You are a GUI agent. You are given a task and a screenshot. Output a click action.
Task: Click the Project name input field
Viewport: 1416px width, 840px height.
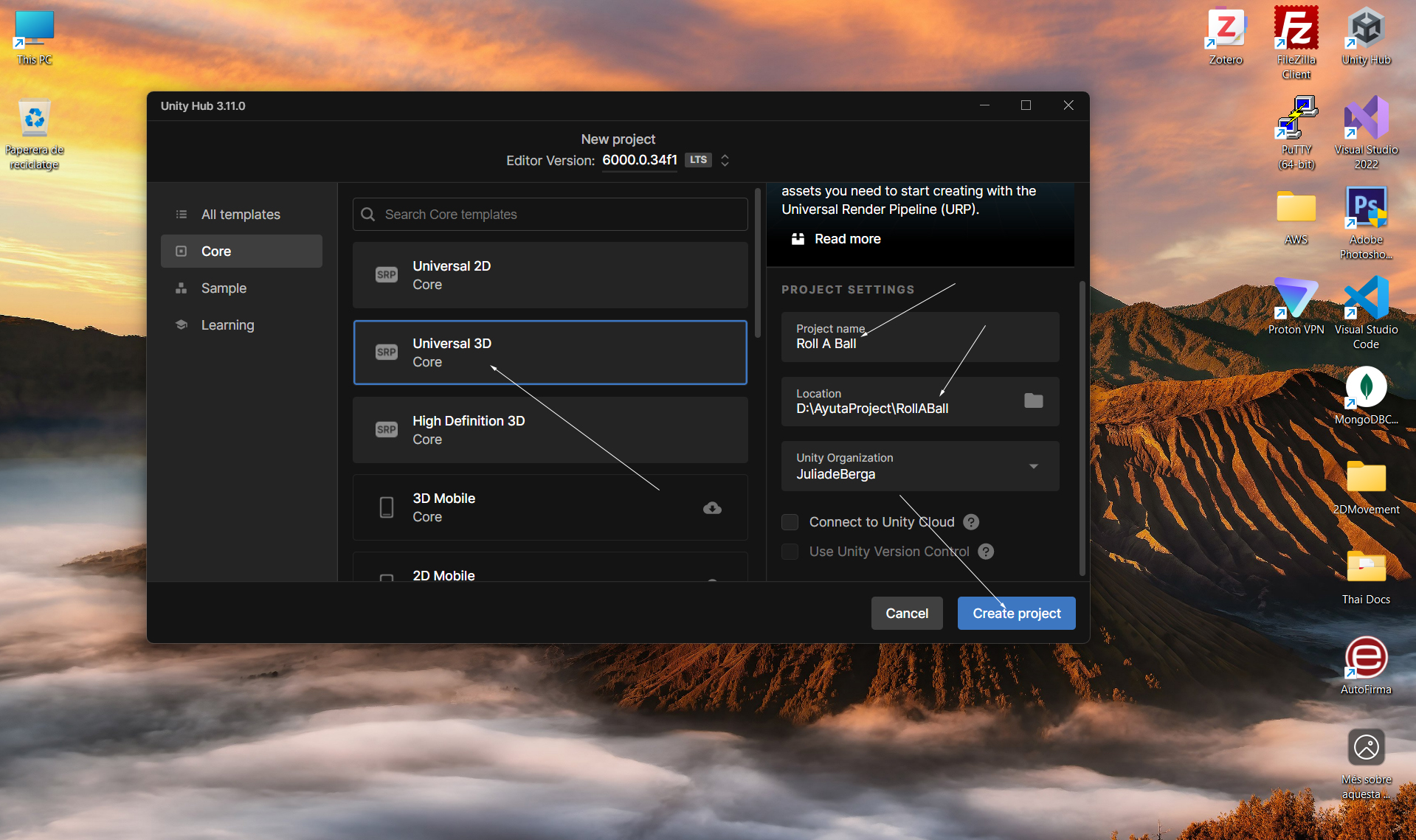(x=919, y=337)
